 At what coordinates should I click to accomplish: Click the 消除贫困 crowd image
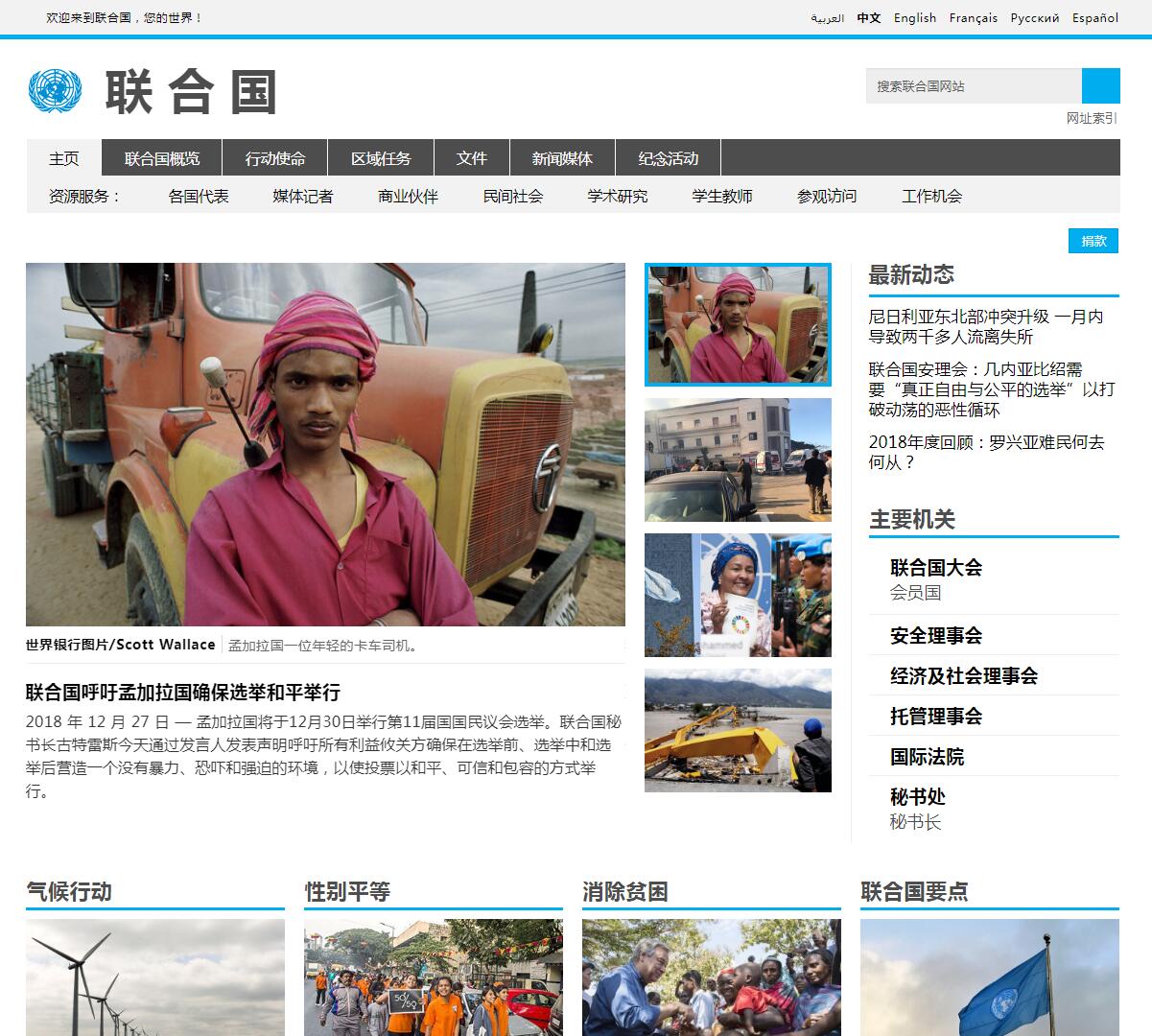(x=712, y=977)
